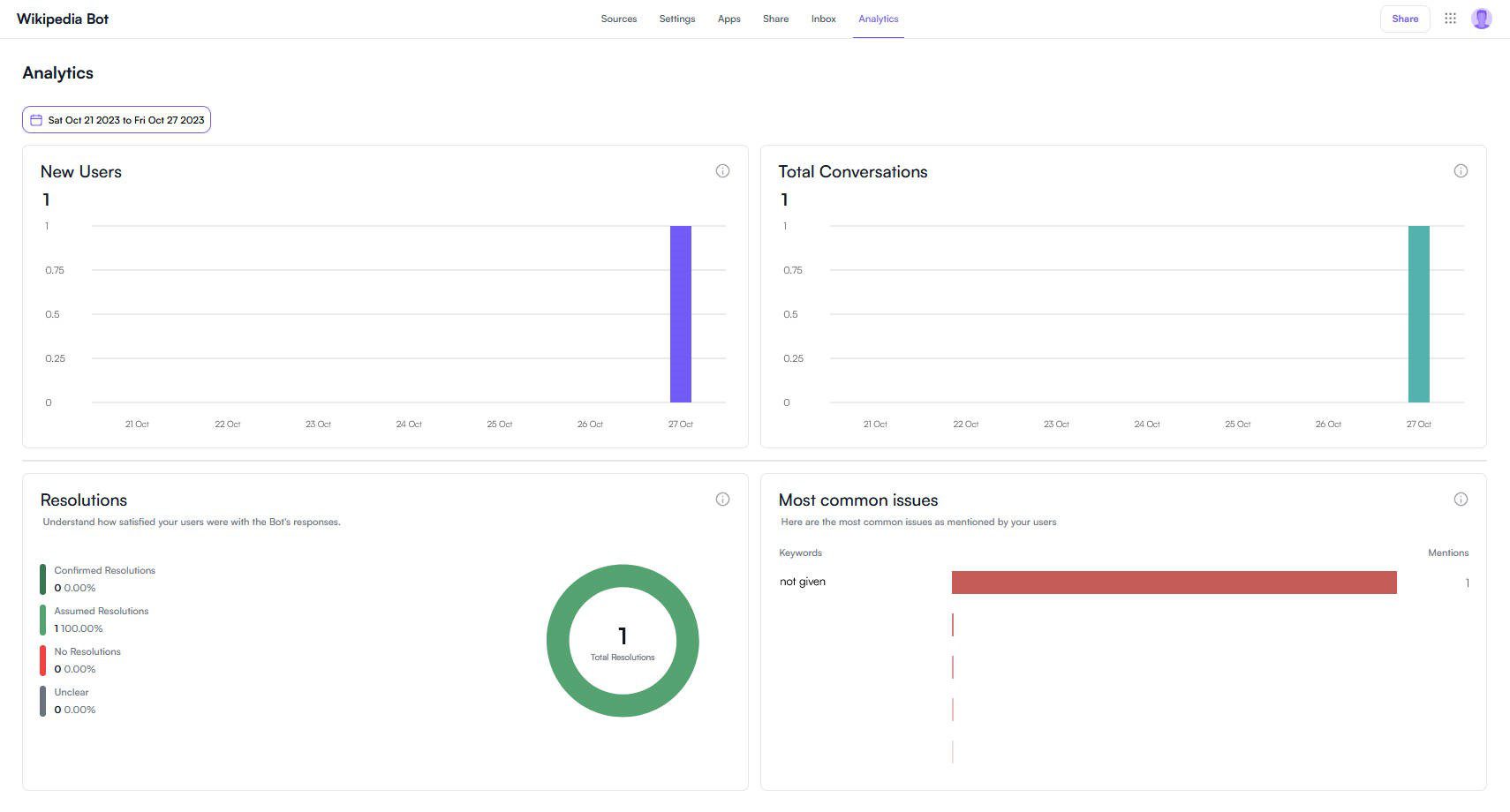Open the user profile avatar
Screen dimensions: 1510x812
pos(1482,18)
